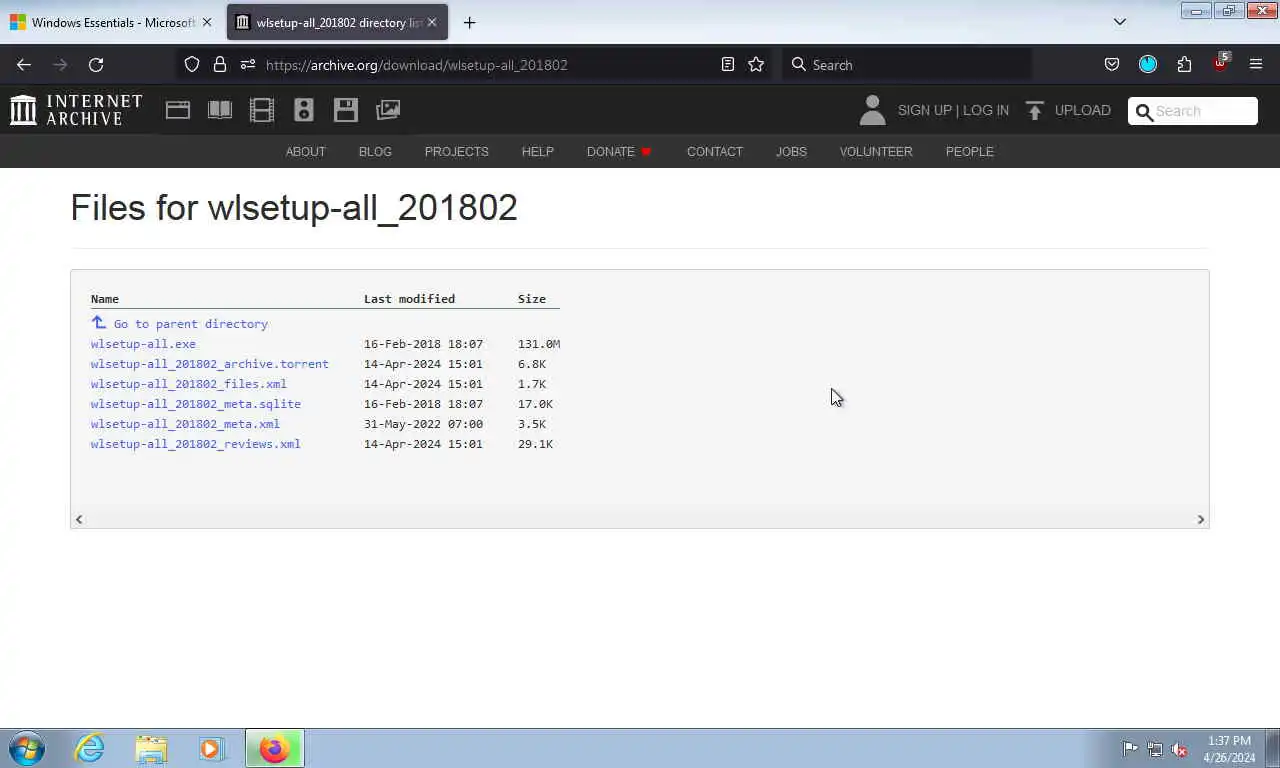
Task: Click the file listing scroll right arrow
Action: pyautogui.click(x=1201, y=519)
